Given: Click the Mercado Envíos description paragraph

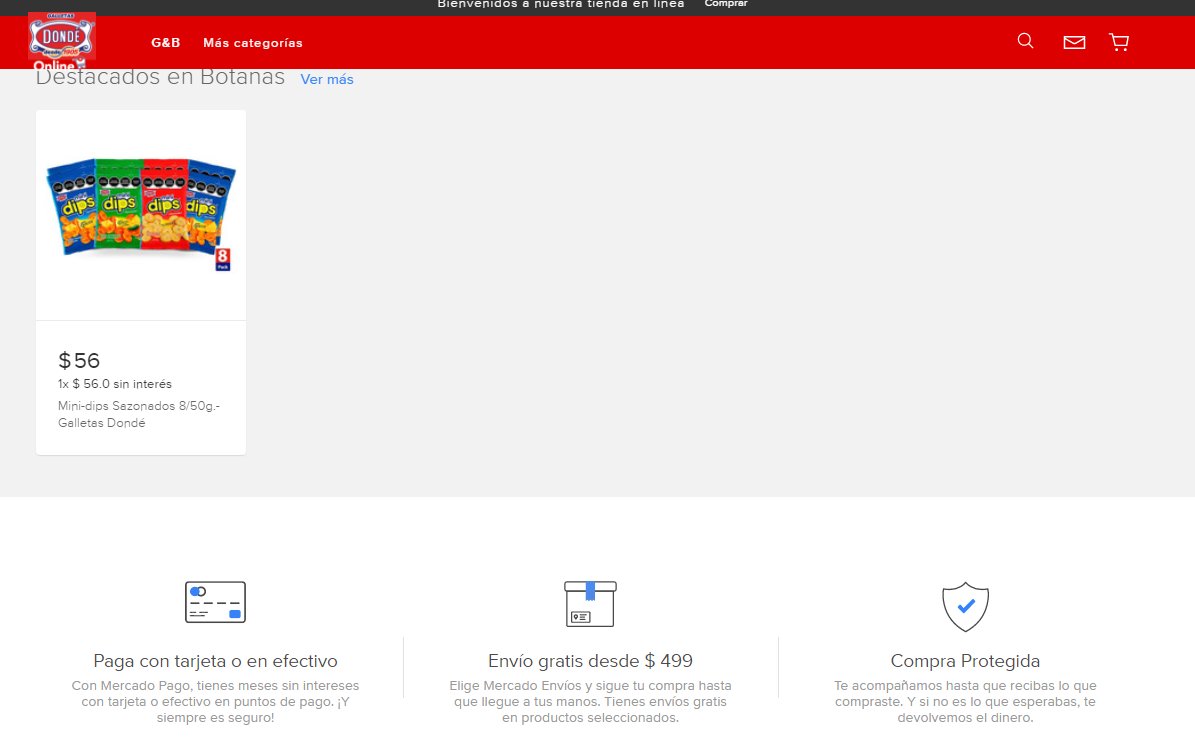Looking at the screenshot, I should click(x=590, y=702).
